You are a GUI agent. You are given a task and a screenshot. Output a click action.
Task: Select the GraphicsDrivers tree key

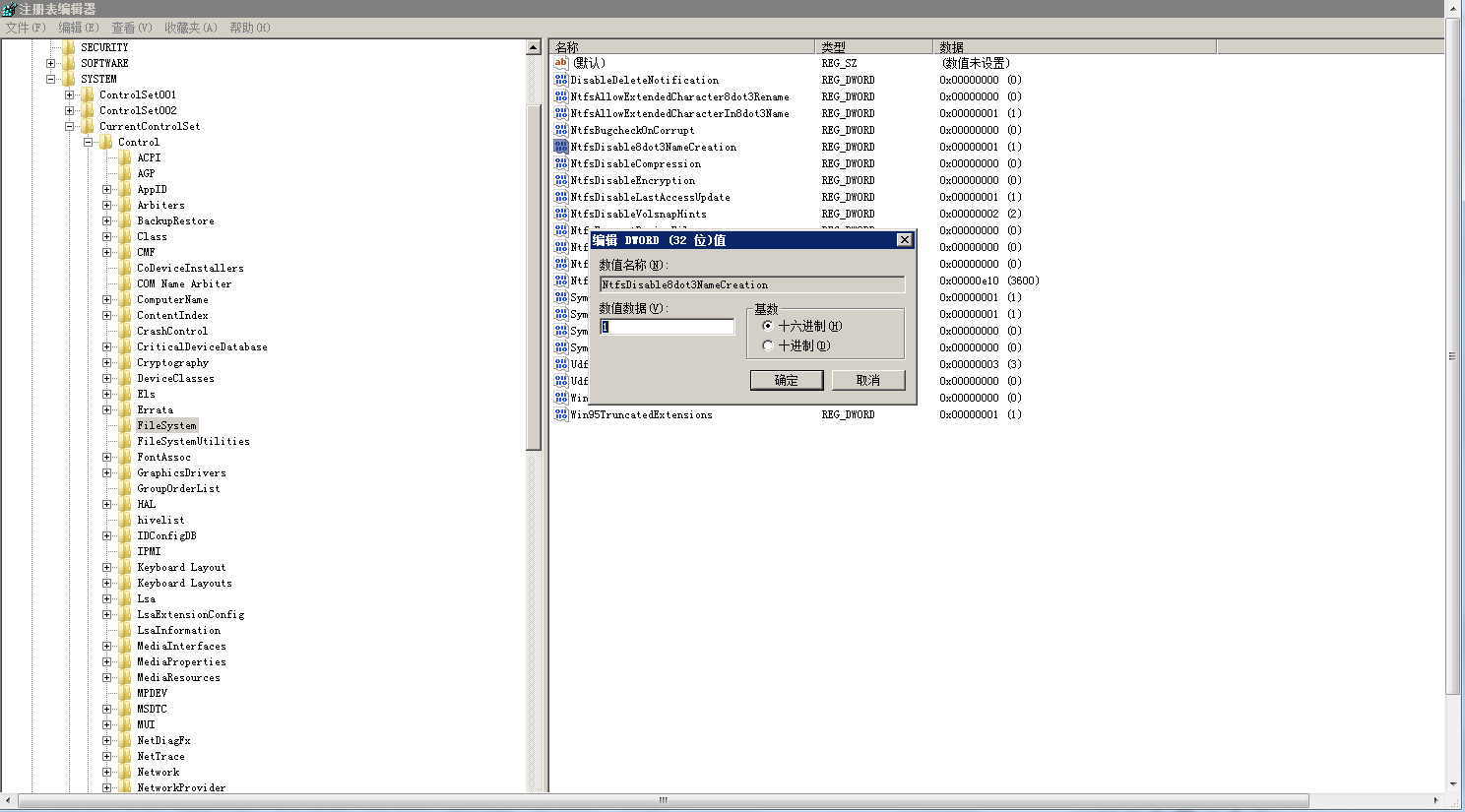point(181,472)
